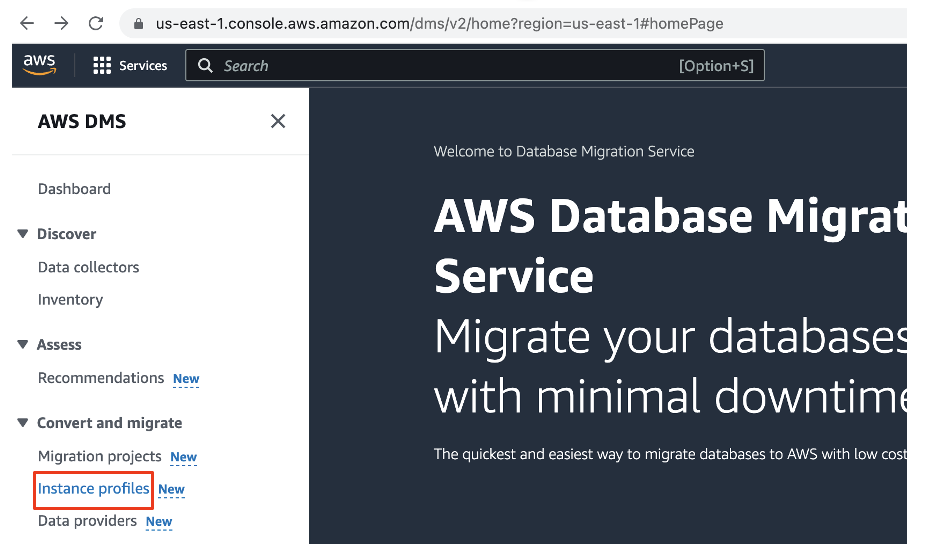Collapse the Assess section
The image size is (928, 560).
23,345
